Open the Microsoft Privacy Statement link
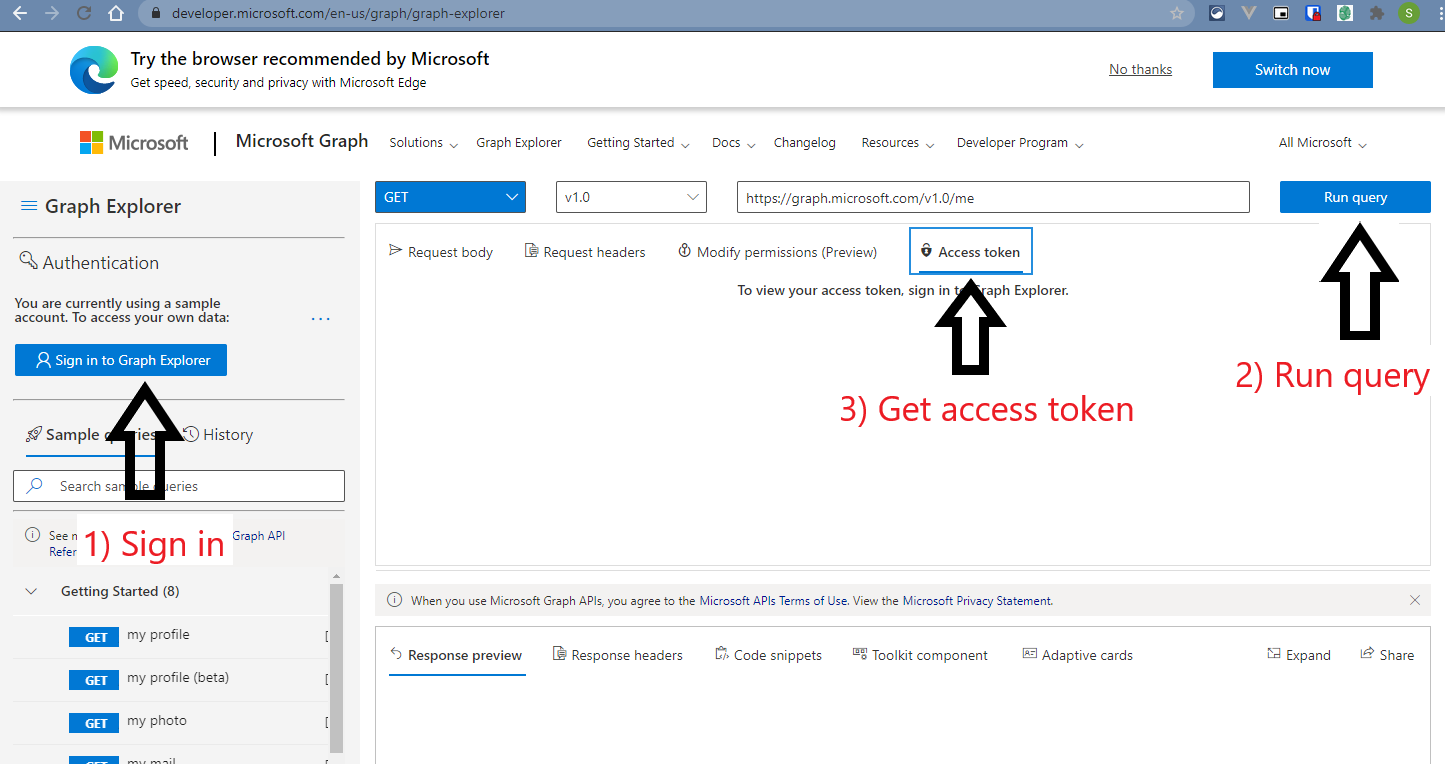Image resolution: width=1445 pixels, height=764 pixels. tap(977, 601)
